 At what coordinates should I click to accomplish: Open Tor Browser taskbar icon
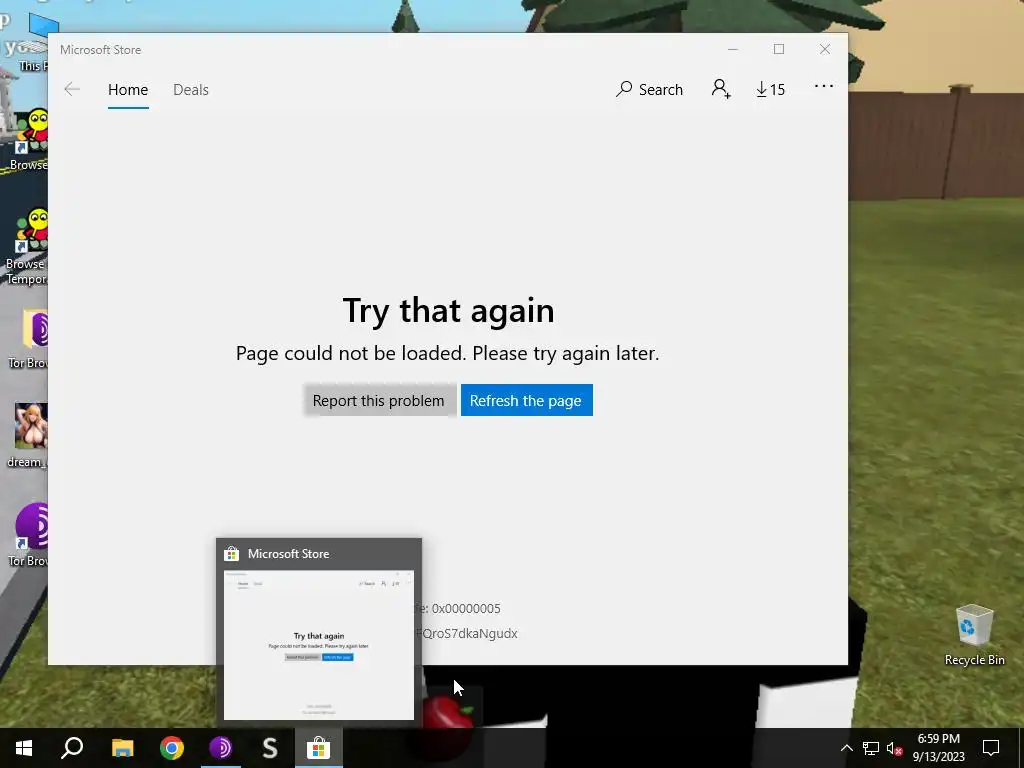[x=221, y=748]
